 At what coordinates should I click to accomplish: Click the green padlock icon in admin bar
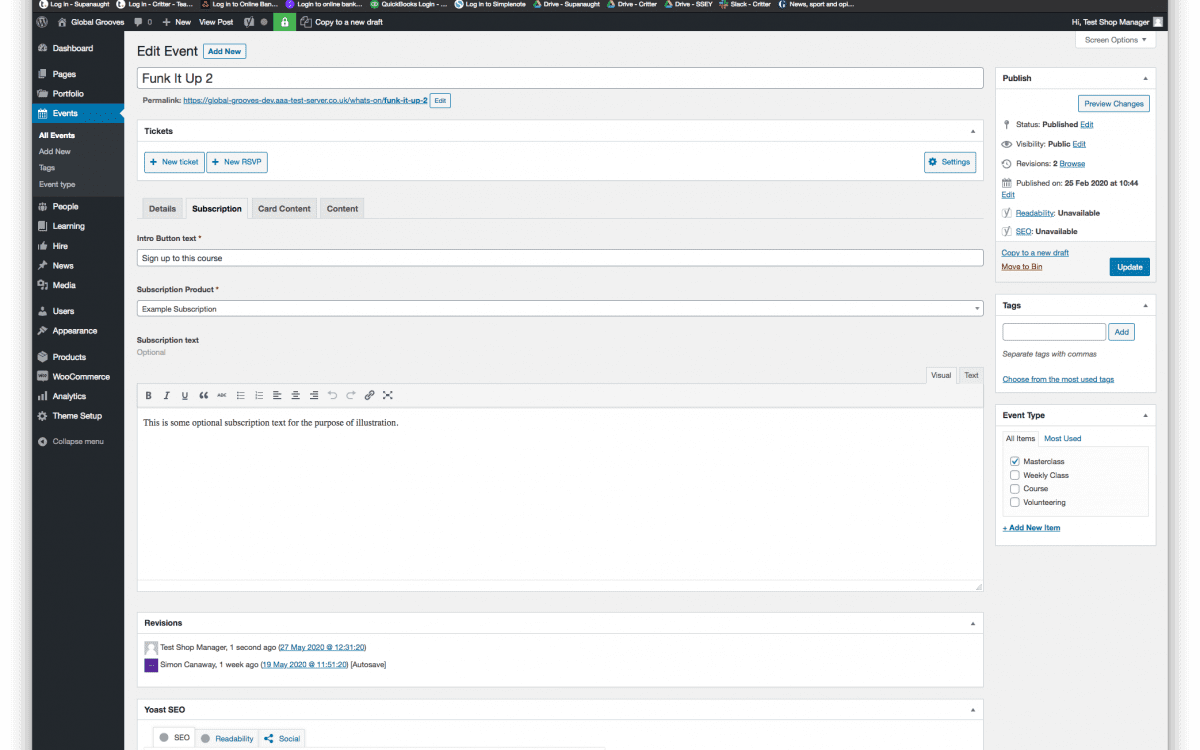coord(284,21)
